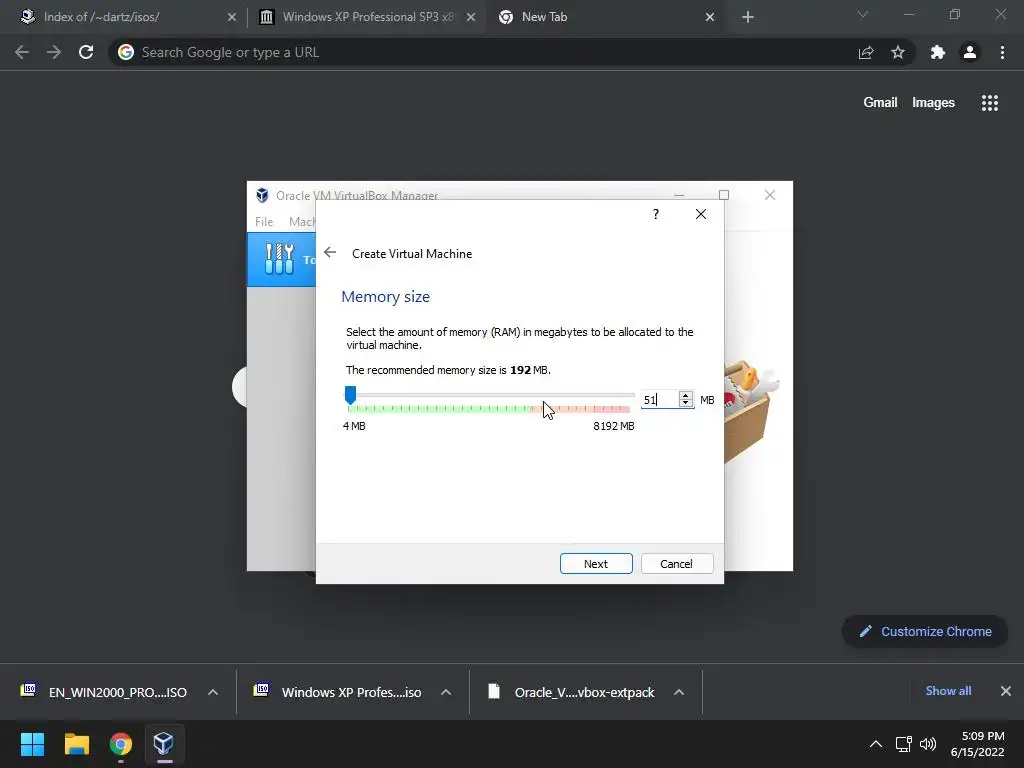Image resolution: width=1024 pixels, height=768 pixels.
Task: Close the Index of /~dartz/isos/ tab
Action: tap(232, 18)
